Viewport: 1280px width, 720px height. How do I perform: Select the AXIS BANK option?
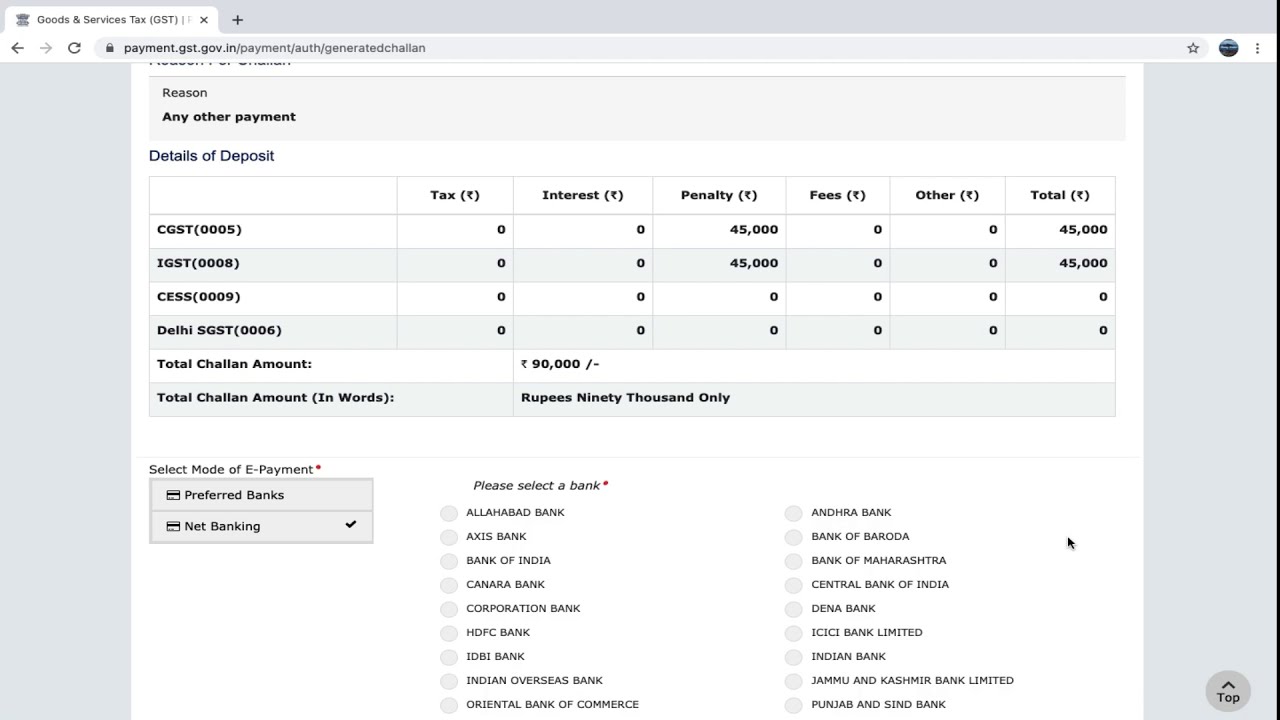tap(449, 537)
